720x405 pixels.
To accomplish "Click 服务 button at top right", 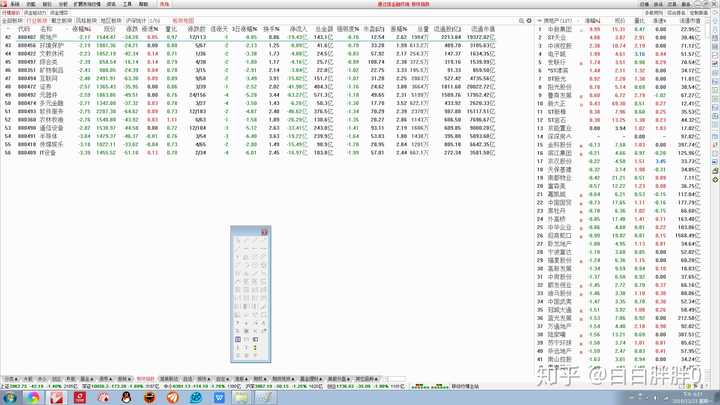I will coord(686,4).
